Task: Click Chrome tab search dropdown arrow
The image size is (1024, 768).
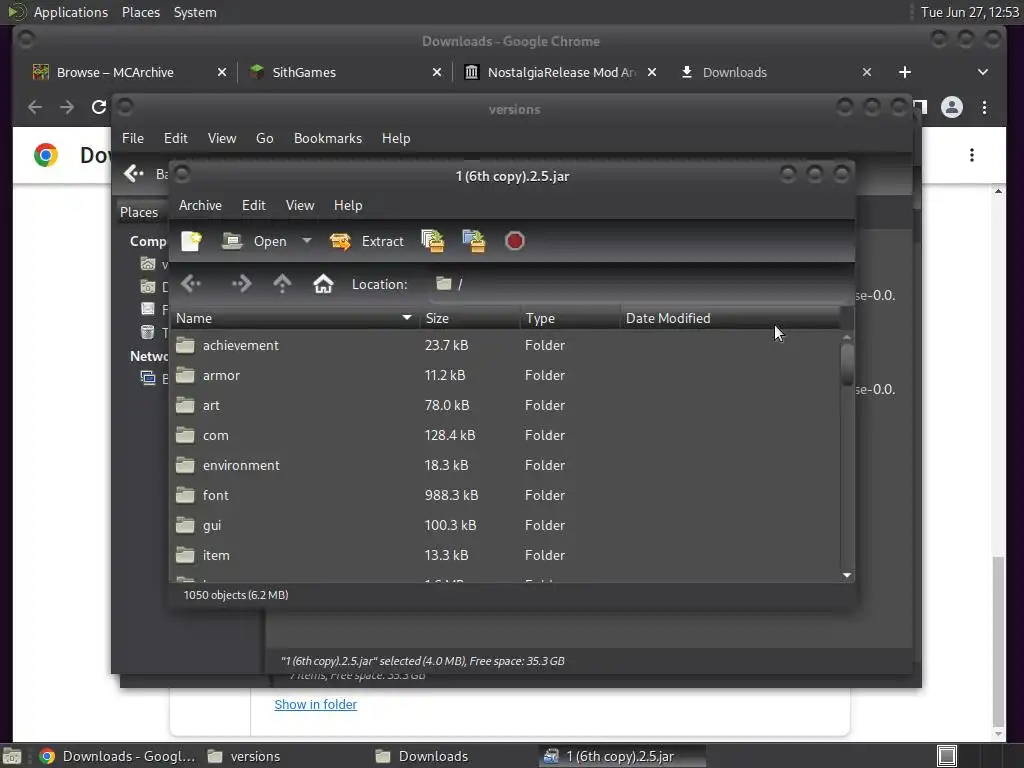Action: click(x=983, y=72)
